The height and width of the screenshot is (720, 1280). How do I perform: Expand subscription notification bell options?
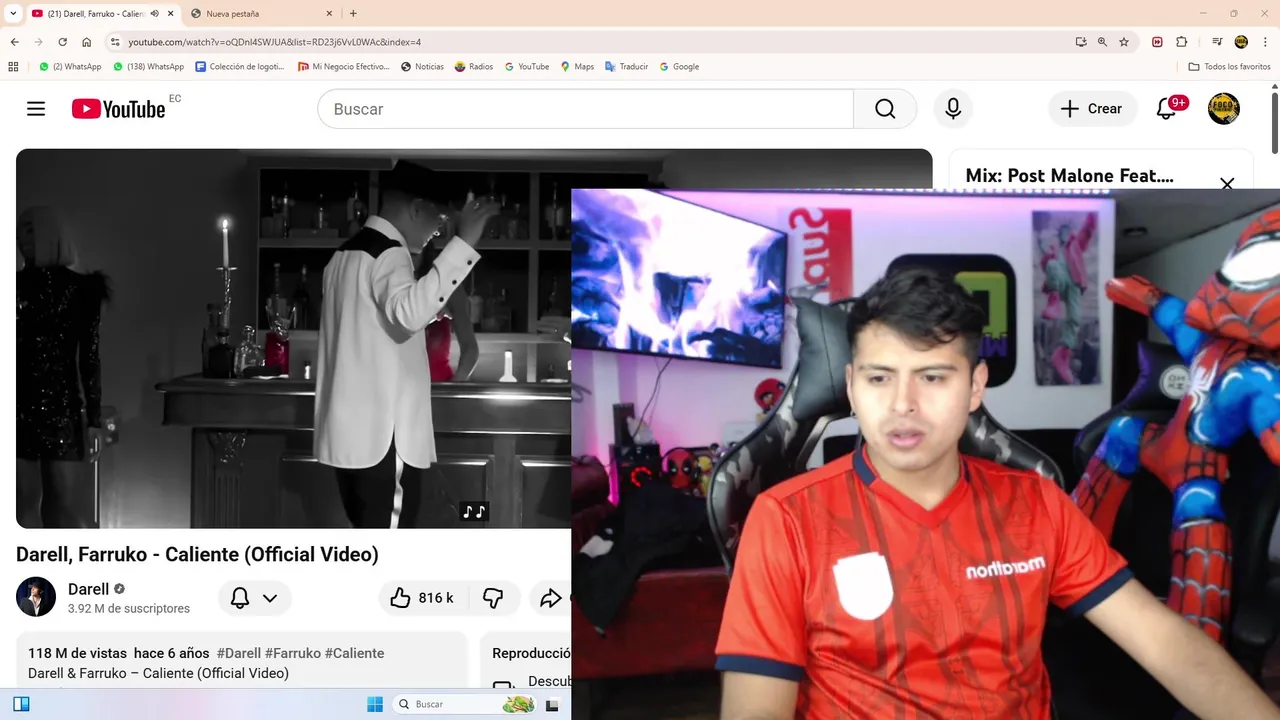[x=254, y=598]
